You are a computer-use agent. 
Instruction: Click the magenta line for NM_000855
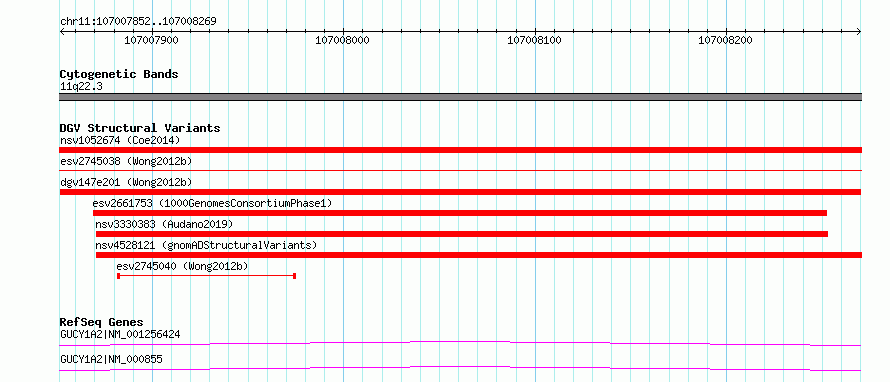click(x=460, y=368)
